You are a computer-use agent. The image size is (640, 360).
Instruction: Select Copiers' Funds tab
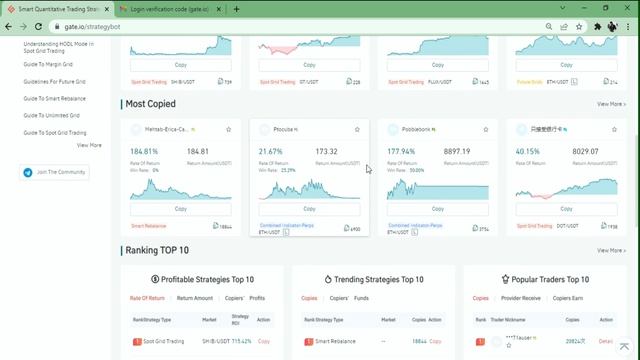[x=349, y=298]
